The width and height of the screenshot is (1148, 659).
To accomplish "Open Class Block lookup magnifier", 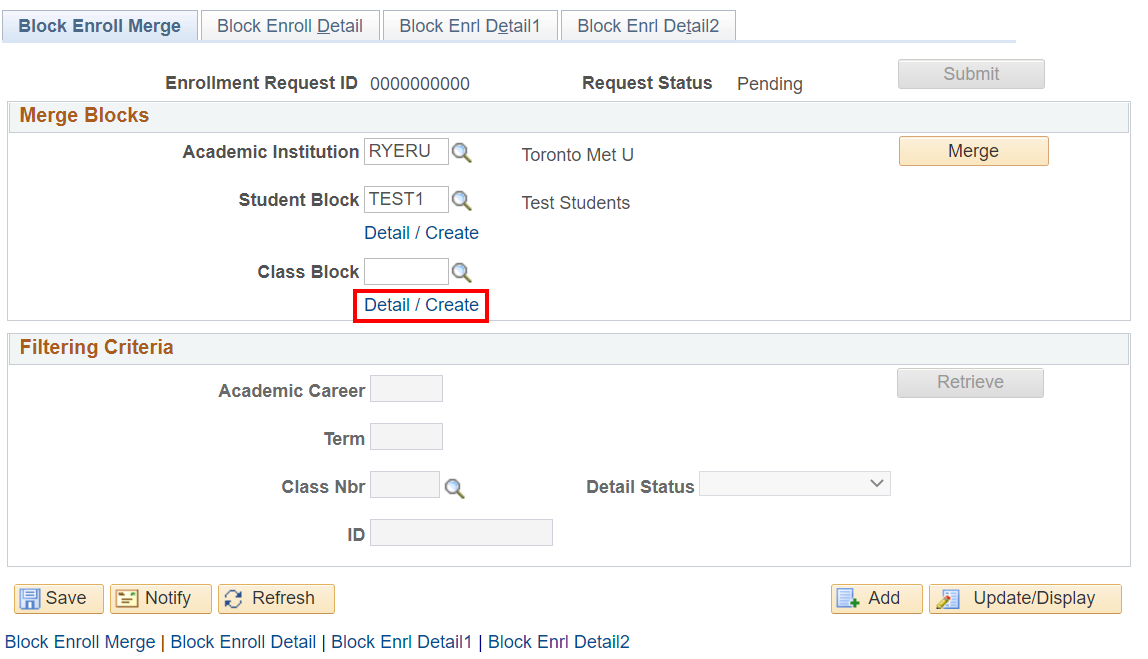I will [x=461, y=273].
